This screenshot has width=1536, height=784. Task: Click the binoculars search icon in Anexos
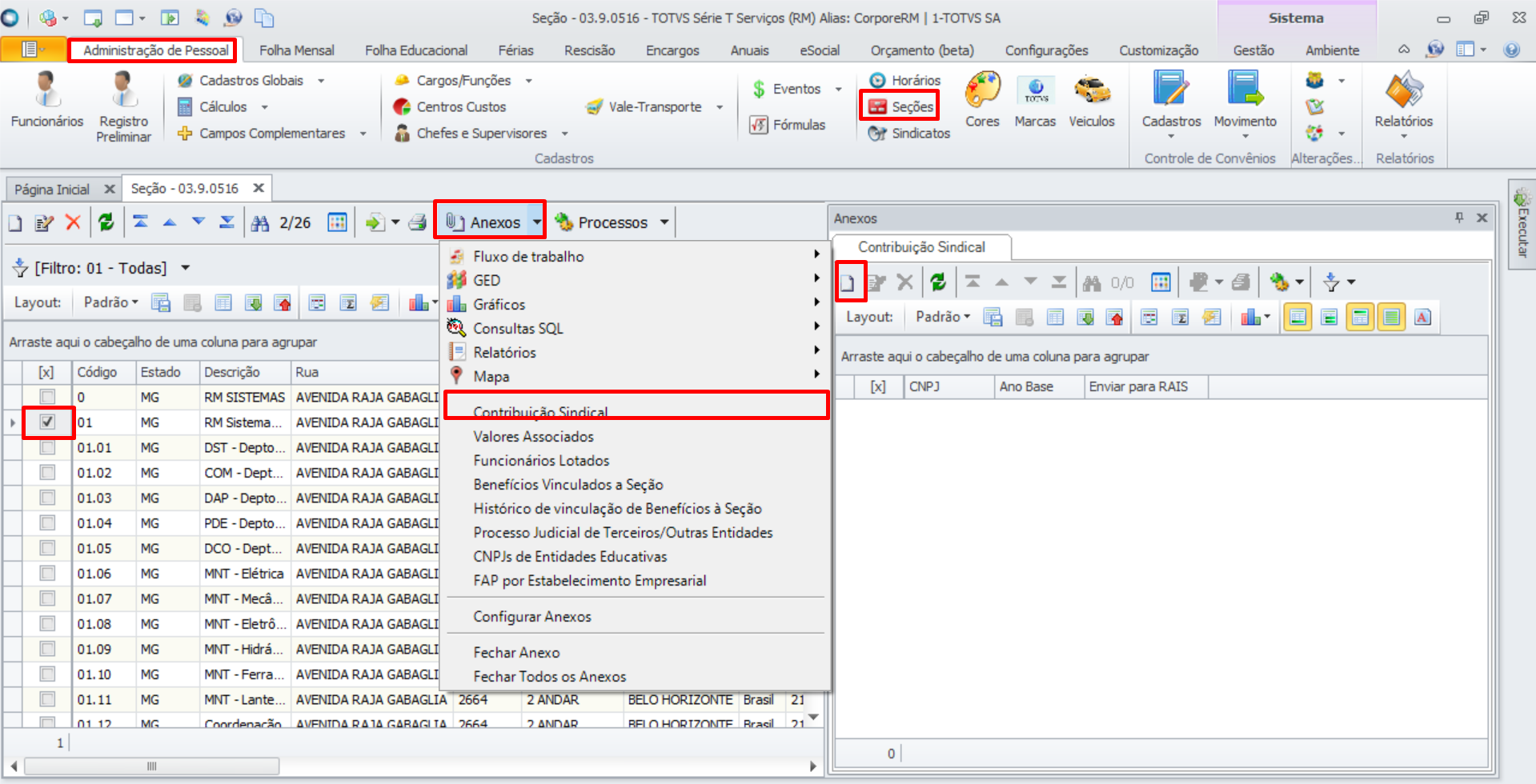(x=1092, y=282)
